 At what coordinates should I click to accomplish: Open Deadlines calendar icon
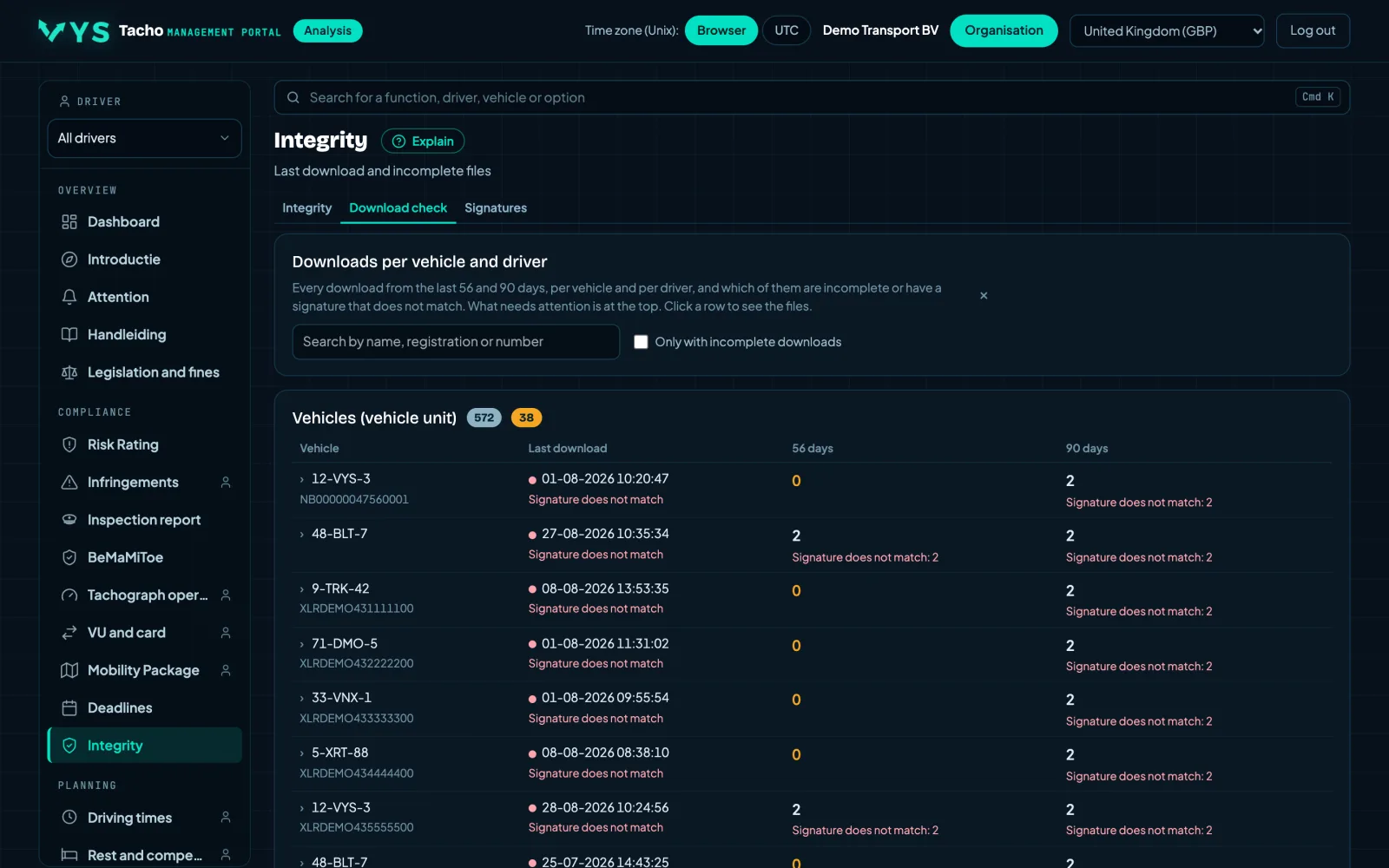69,707
